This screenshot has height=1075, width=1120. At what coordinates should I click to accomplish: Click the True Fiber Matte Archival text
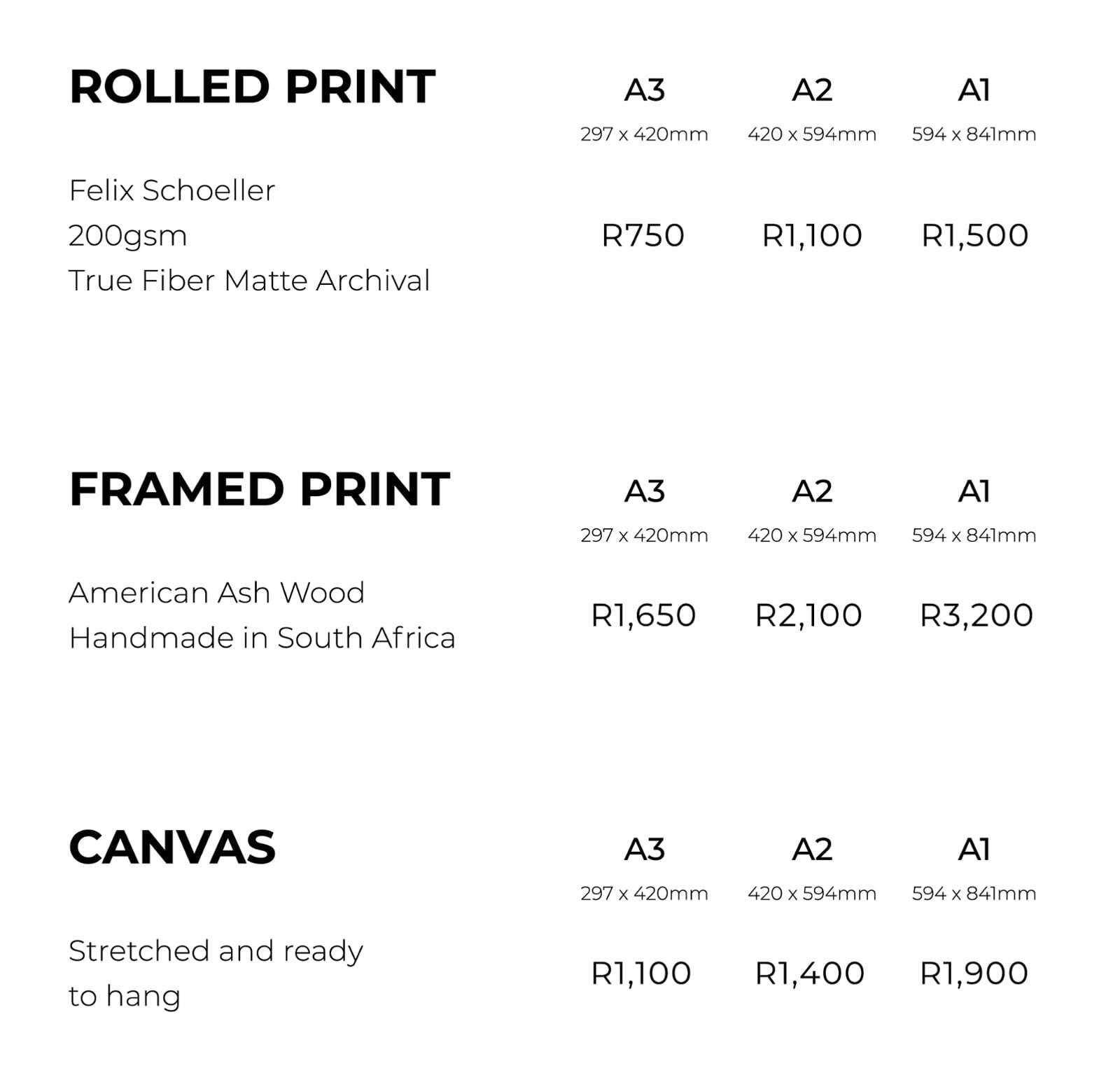249,281
